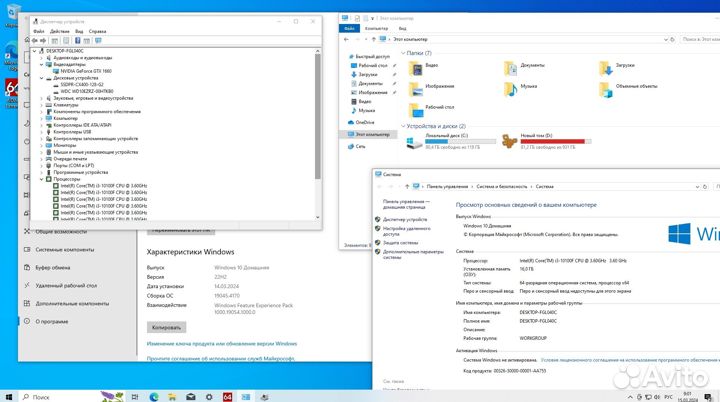Open the Компьютер ribbon tab in Explorer
This screenshot has width=720, height=402.
tap(376, 28)
